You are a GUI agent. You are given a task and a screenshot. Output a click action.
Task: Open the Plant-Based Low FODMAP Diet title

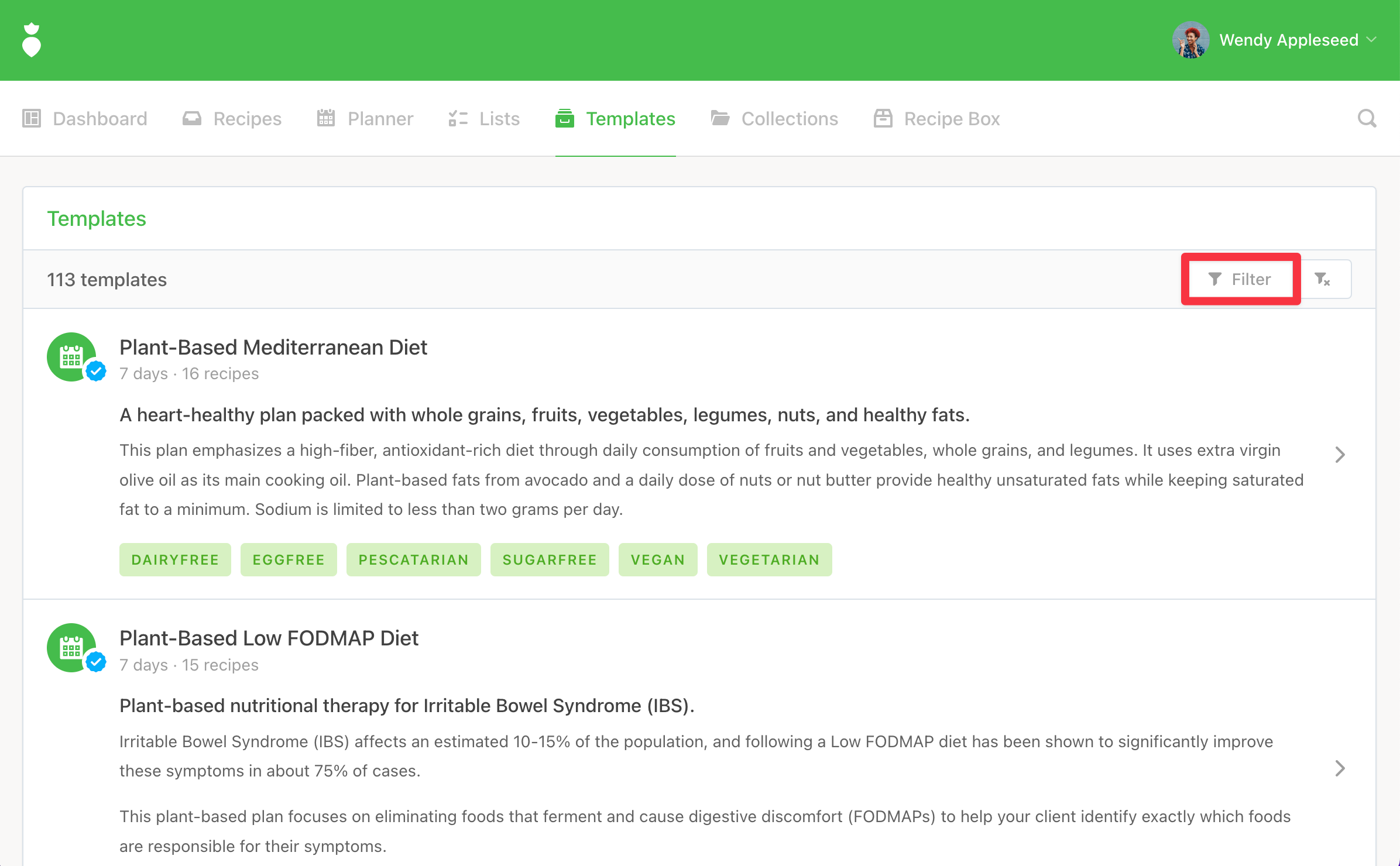tap(269, 638)
